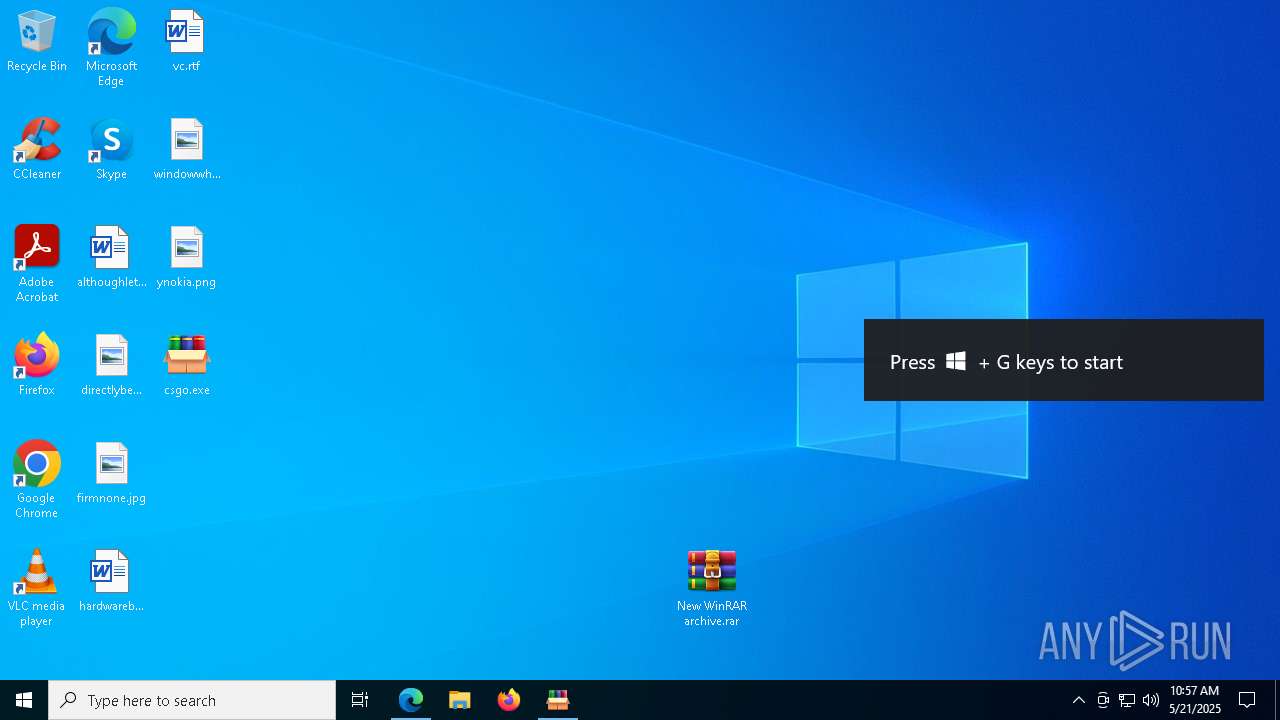The width and height of the screenshot is (1280, 720).
Task: Select the Google Chrome desktop shortcut
Action: (x=37, y=480)
